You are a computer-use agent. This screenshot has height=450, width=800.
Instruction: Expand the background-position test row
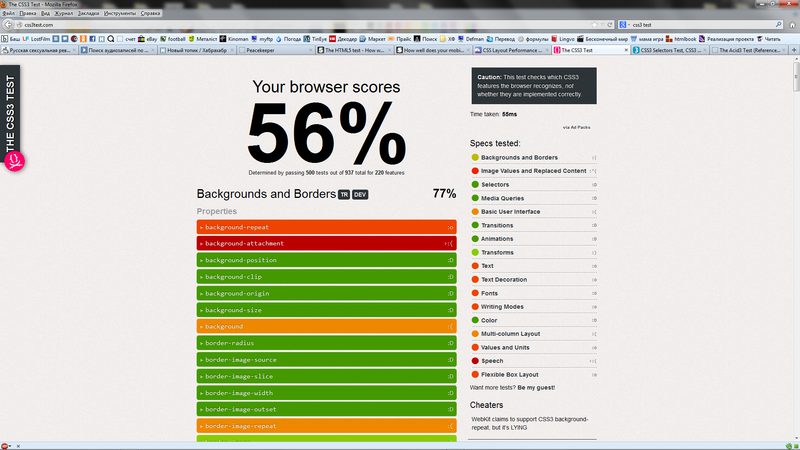click(327, 260)
